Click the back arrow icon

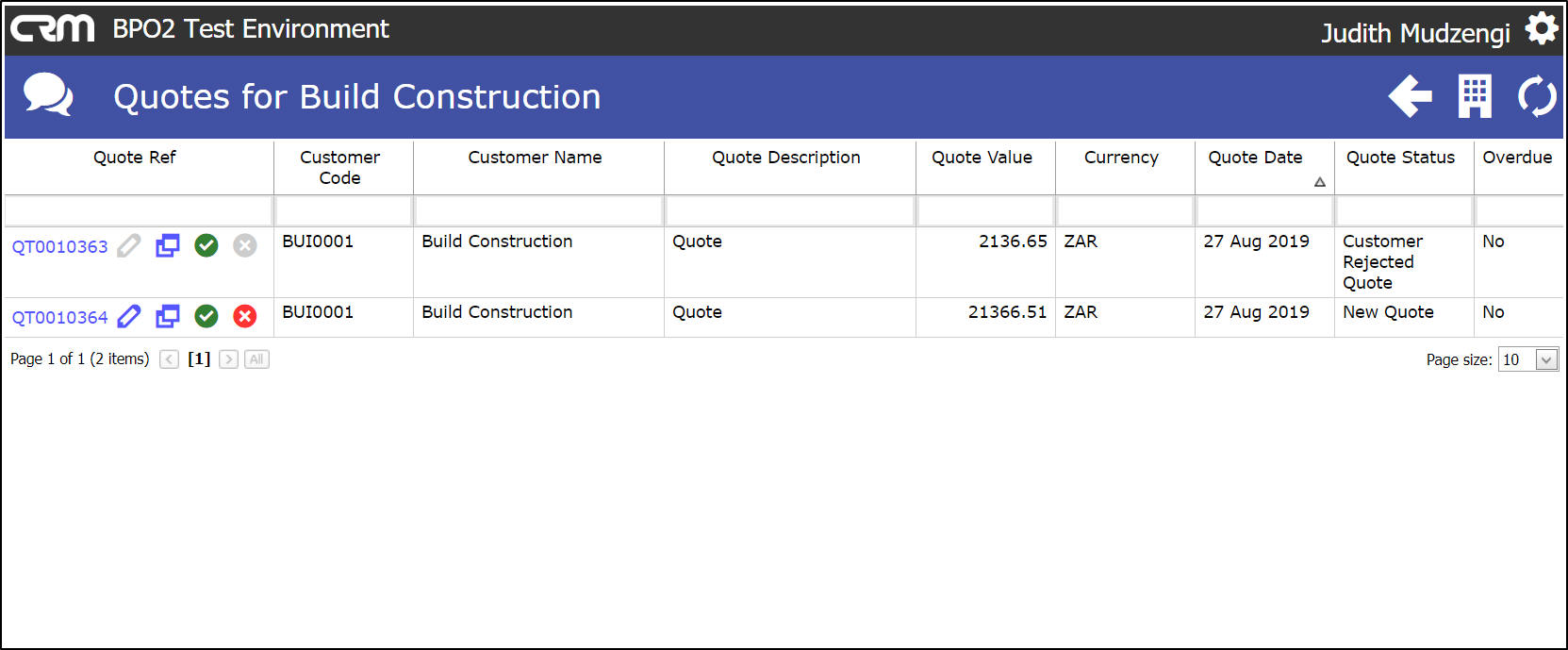tap(1410, 96)
